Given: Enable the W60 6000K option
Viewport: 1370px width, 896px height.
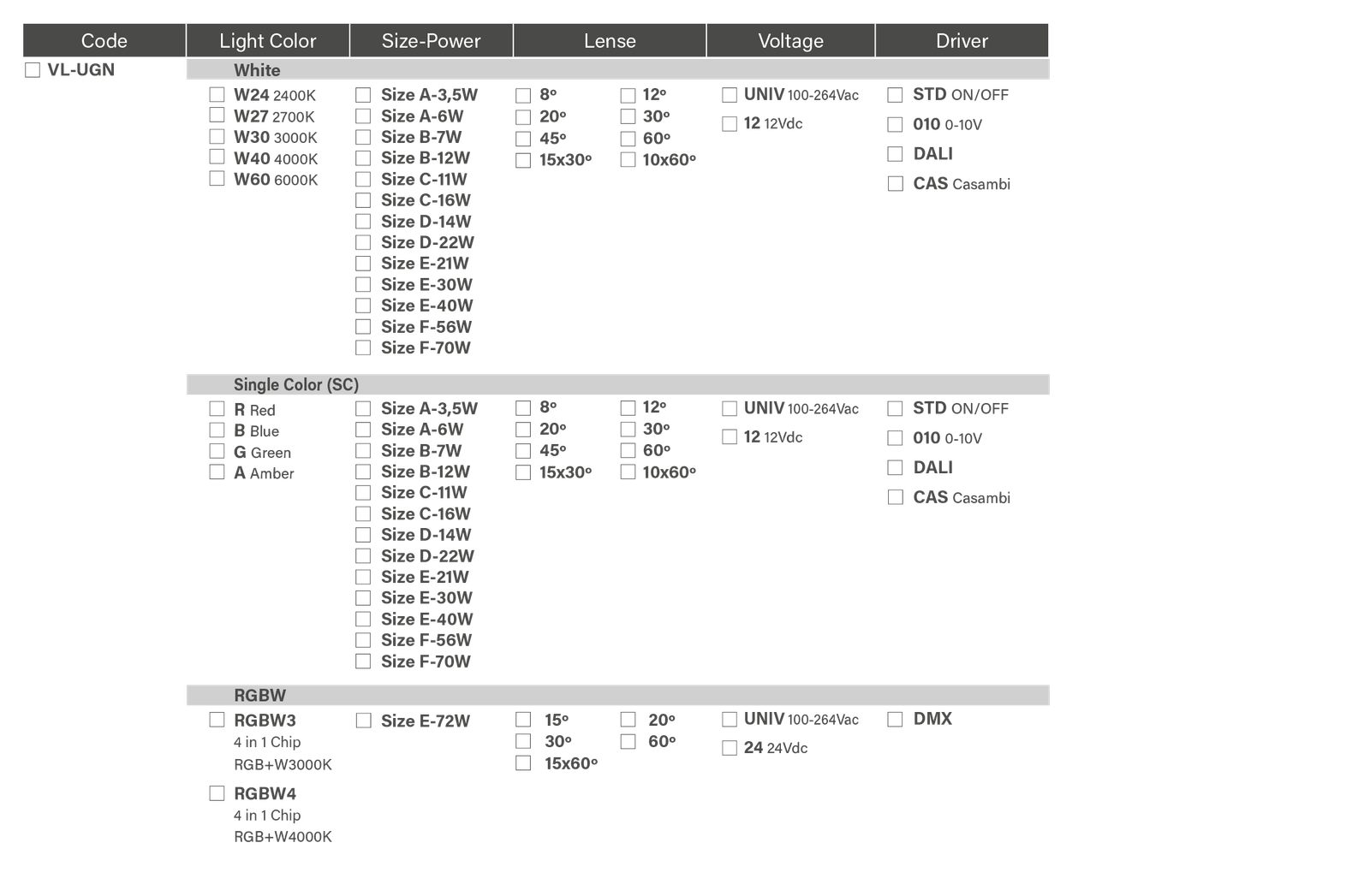Looking at the screenshot, I should [x=217, y=179].
